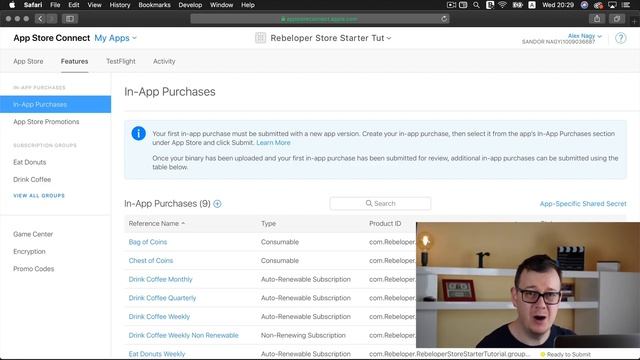Screen dimensions: 640x360
Task: Open Spotlight search in menu bar
Action: pyautogui.click(x=476, y=5)
